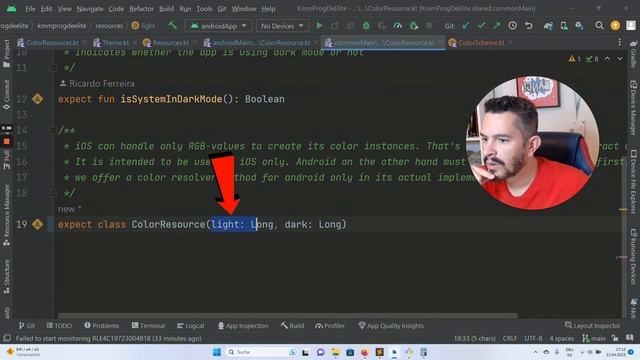640x360 pixels.
Task: Open the Refactor menu
Action: click(141, 9)
